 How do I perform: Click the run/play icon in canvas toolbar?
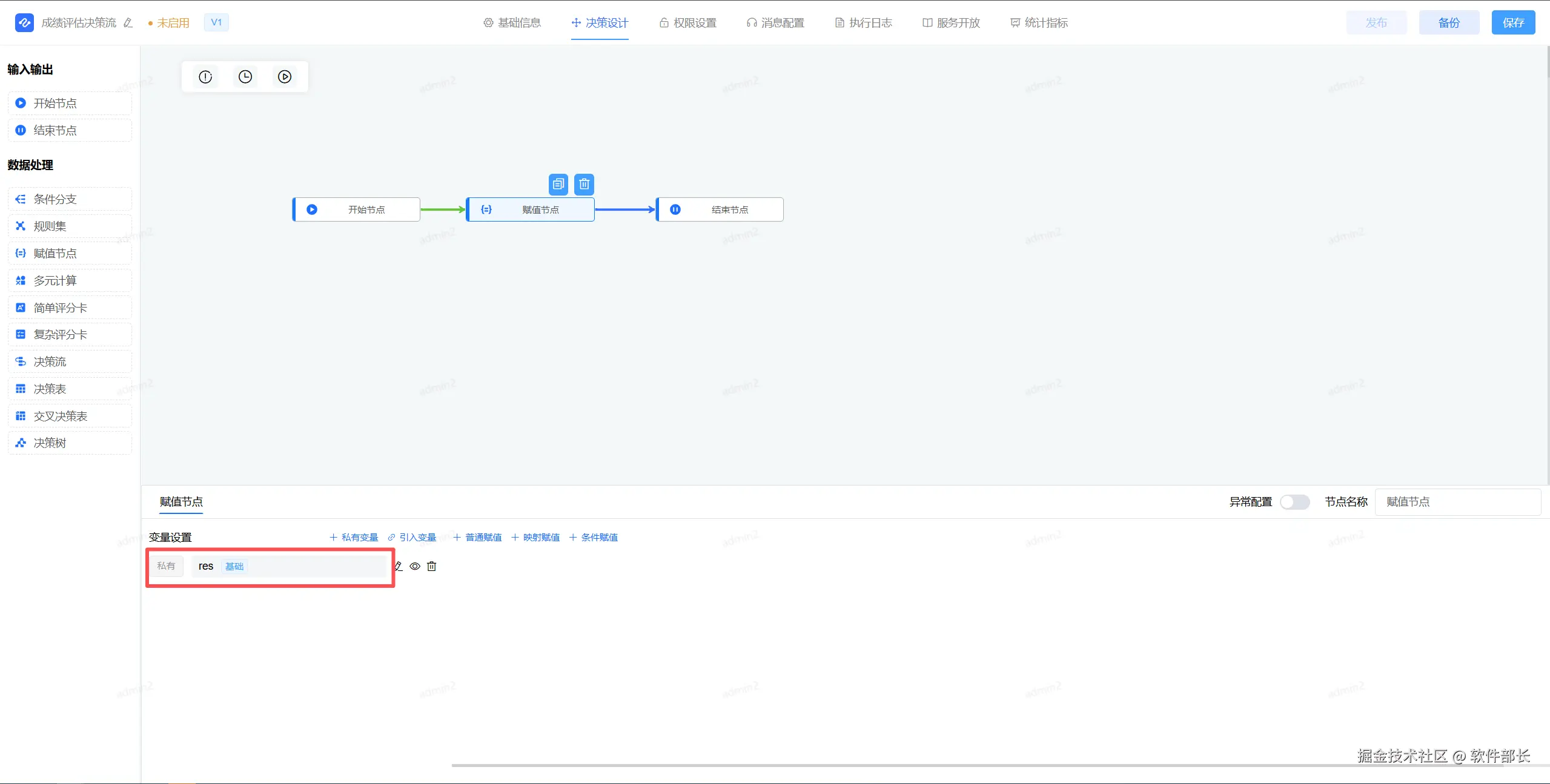tap(285, 77)
